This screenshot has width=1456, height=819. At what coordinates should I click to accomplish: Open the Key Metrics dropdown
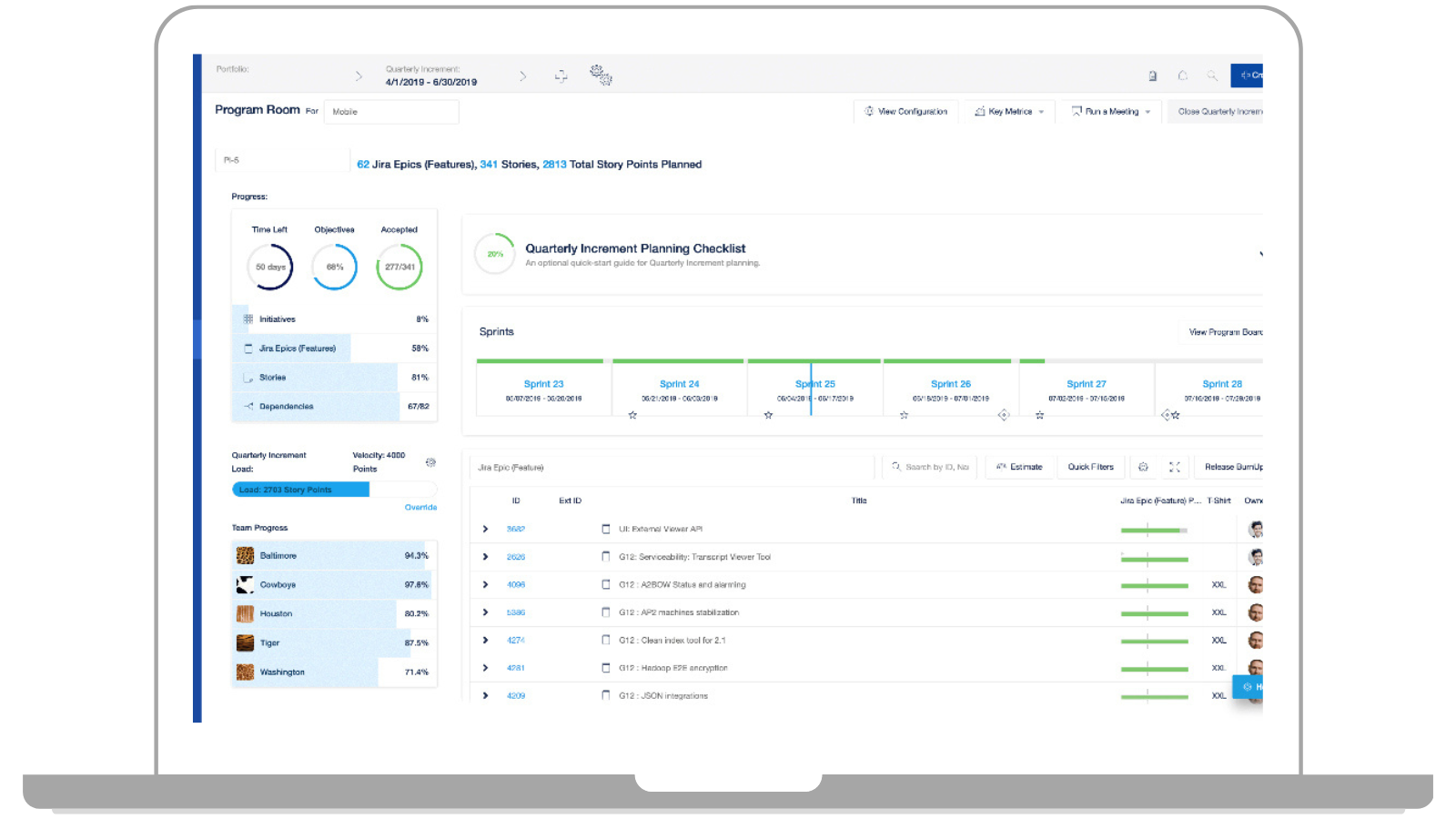point(1009,112)
